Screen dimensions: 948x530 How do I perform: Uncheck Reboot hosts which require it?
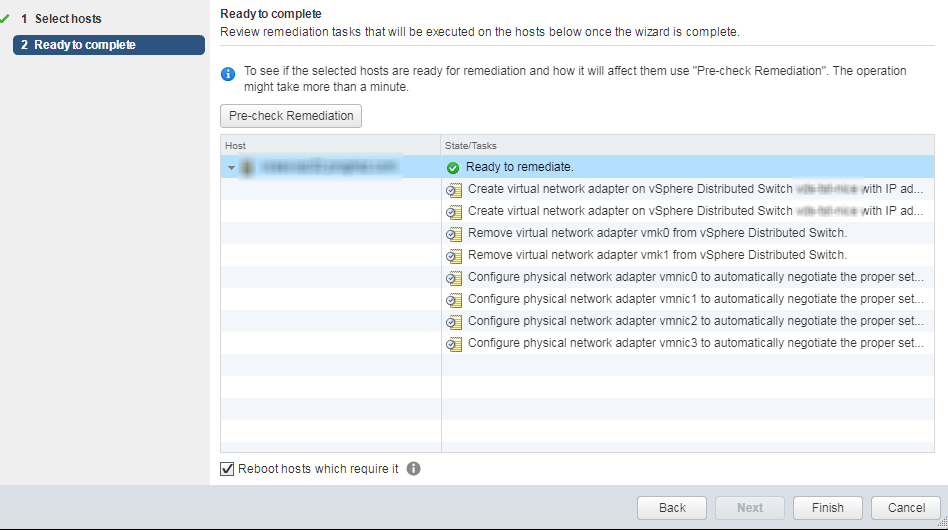pyautogui.click(x=228, y=468)
